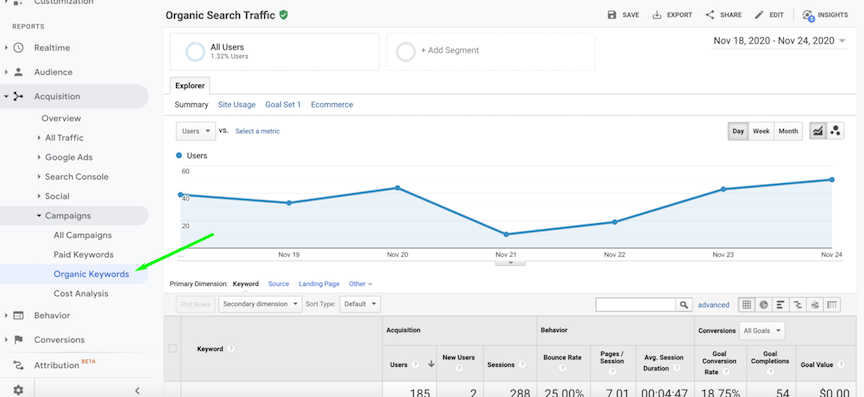Select the data table view icon

[x=747, y=304]
